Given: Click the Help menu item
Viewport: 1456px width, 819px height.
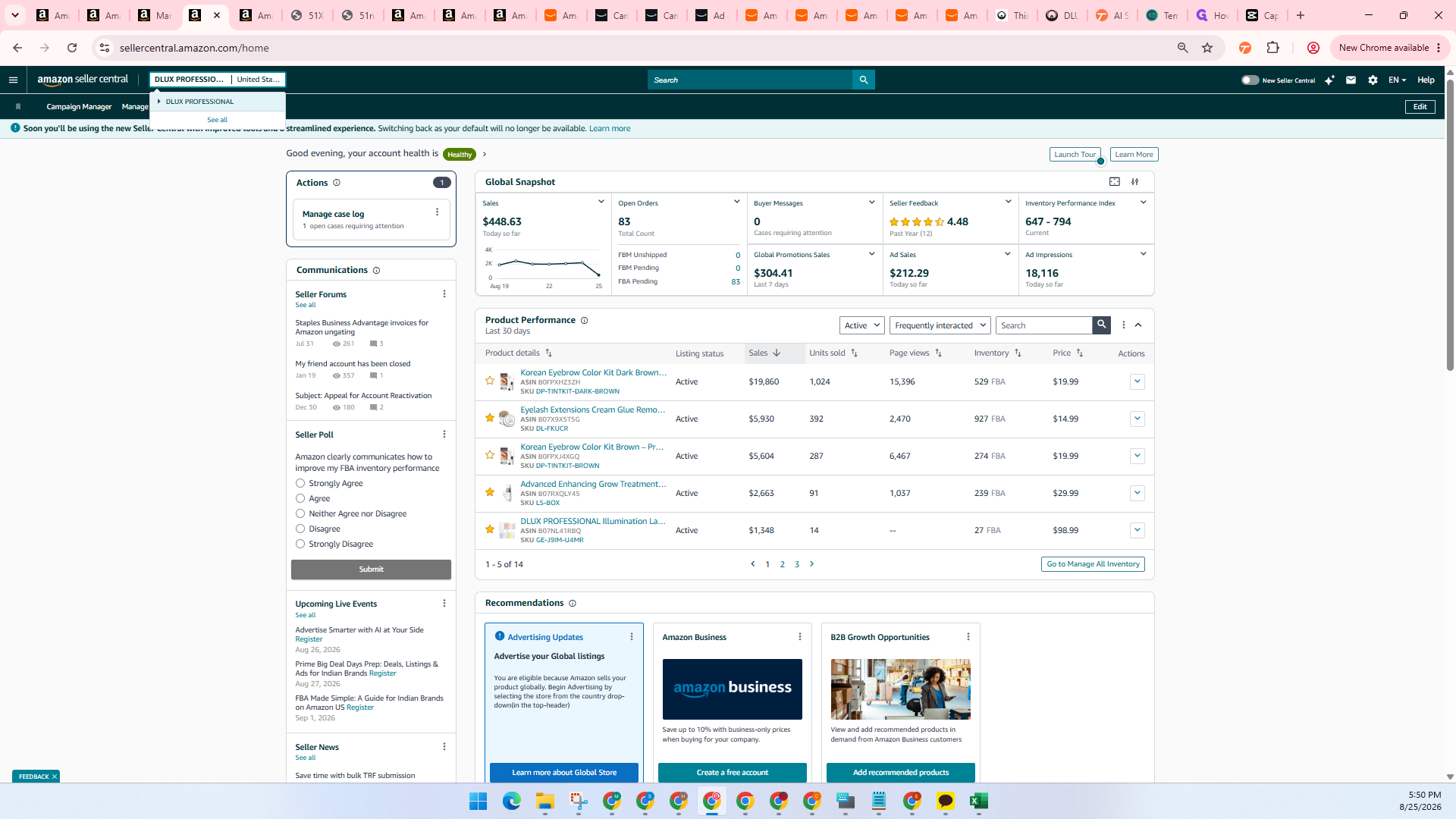Looking at the screenshot, I should click(x=1426, y=80).
